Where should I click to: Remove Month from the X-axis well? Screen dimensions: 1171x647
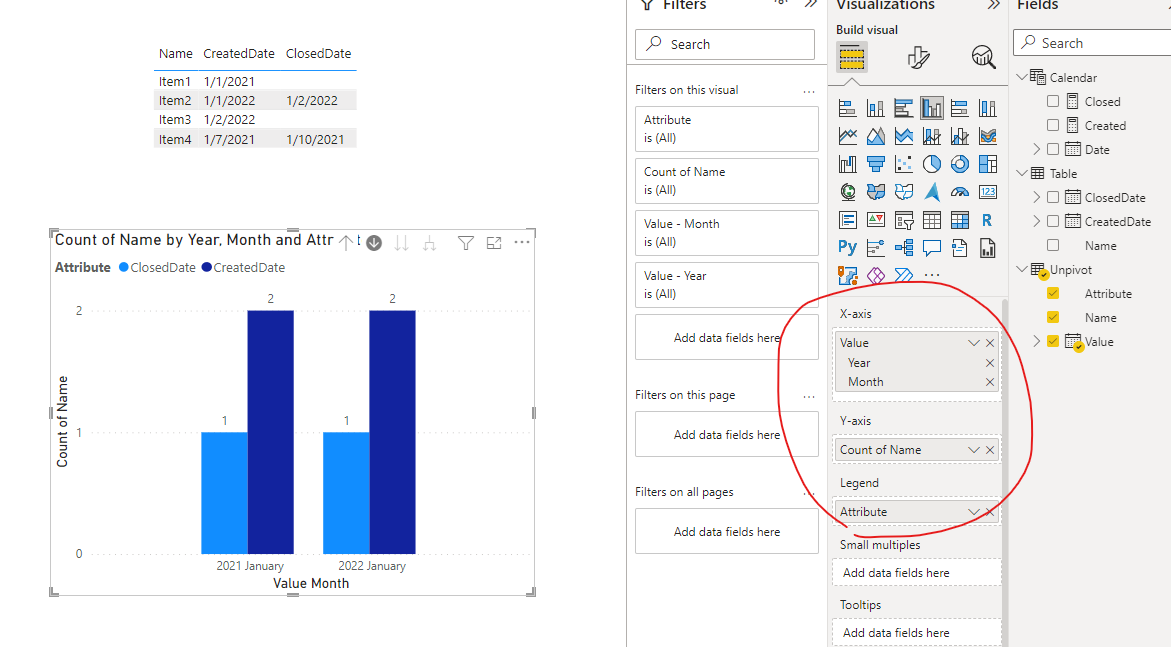990,382
